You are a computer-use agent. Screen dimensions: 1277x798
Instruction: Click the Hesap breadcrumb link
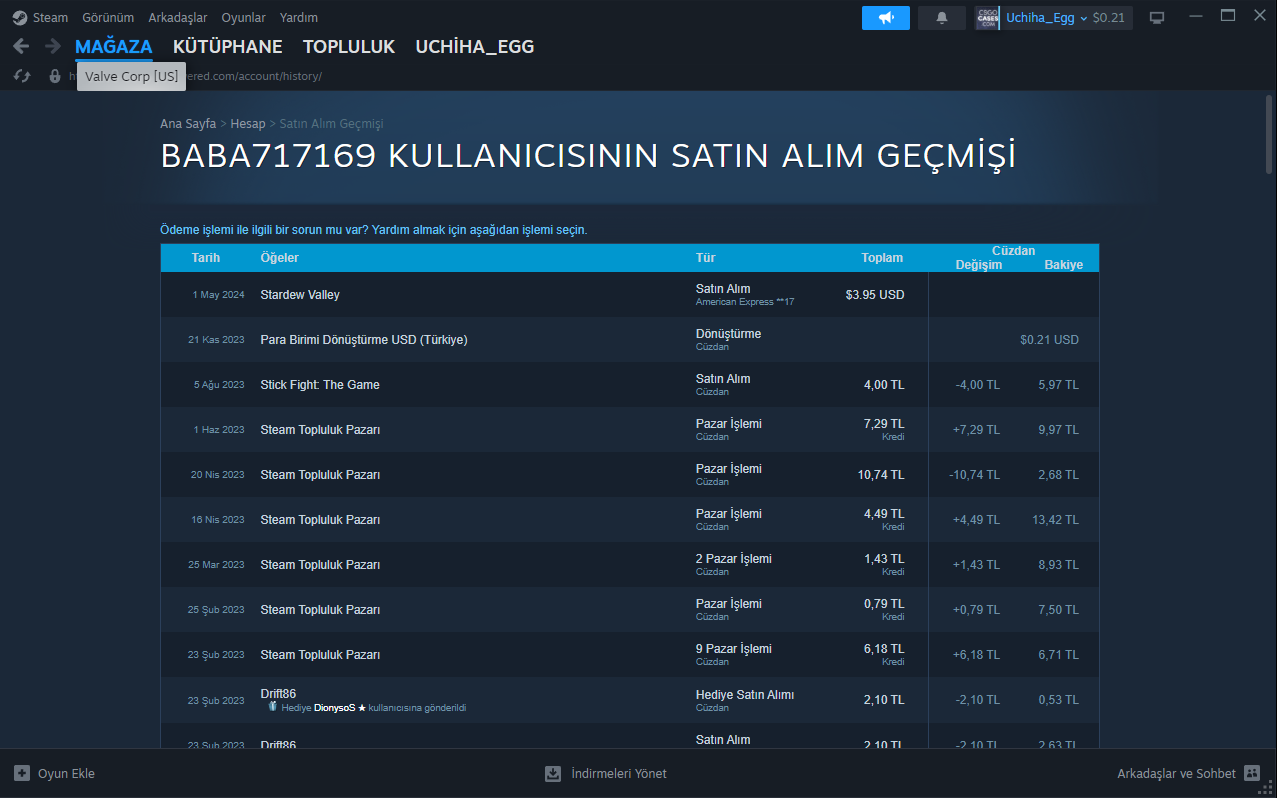tap(248, 124)
